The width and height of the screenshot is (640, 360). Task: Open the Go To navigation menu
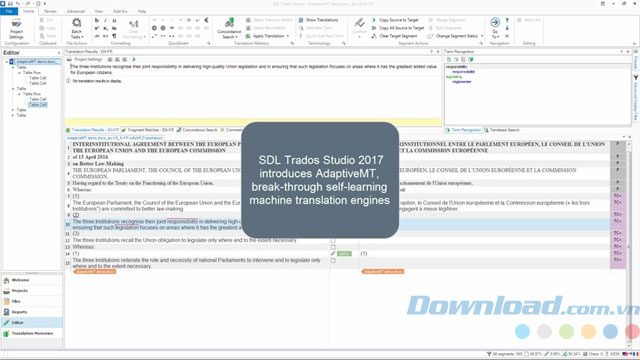[x=495, y=28]
